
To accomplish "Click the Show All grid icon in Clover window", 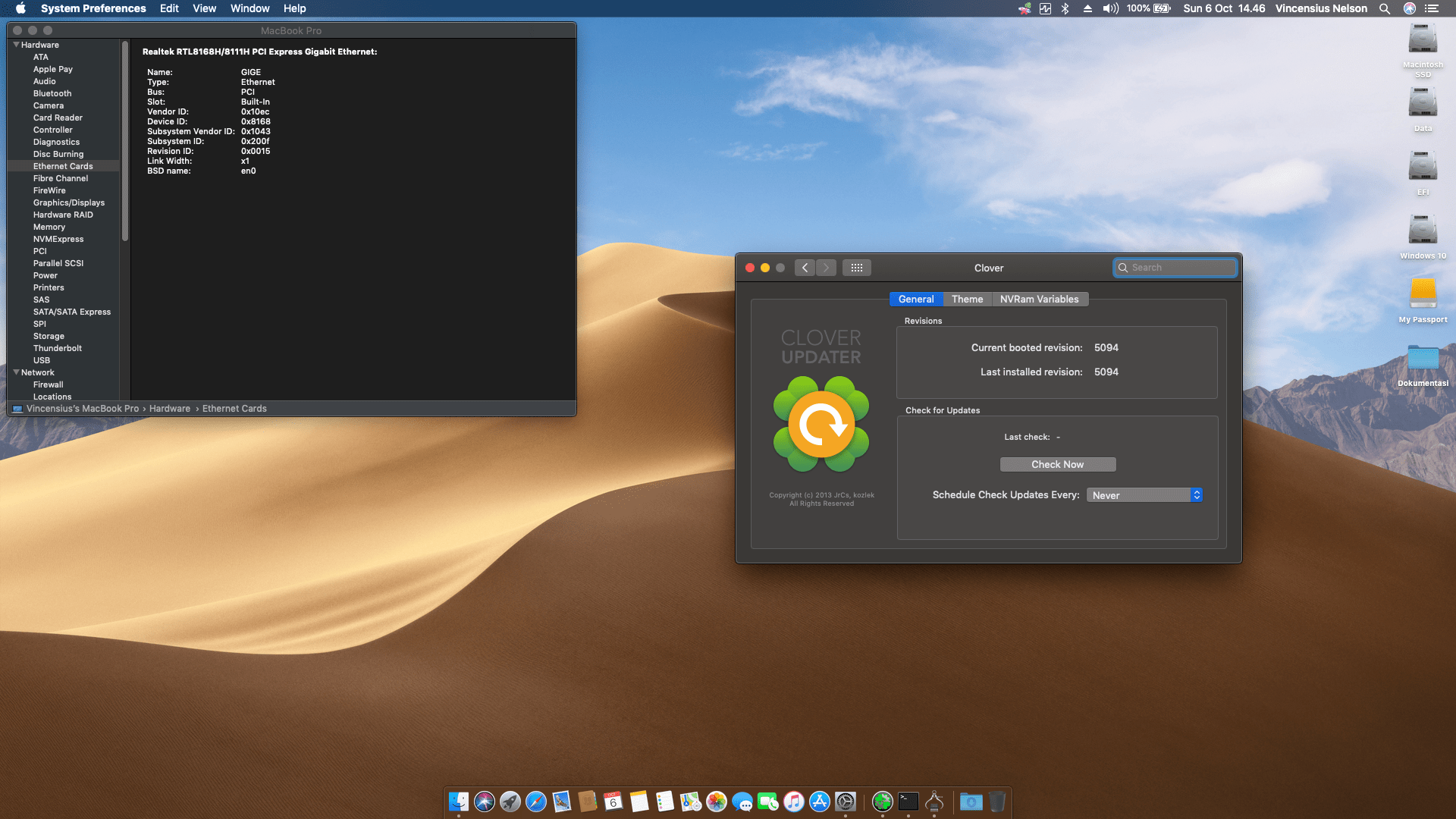I will point(857,267).
